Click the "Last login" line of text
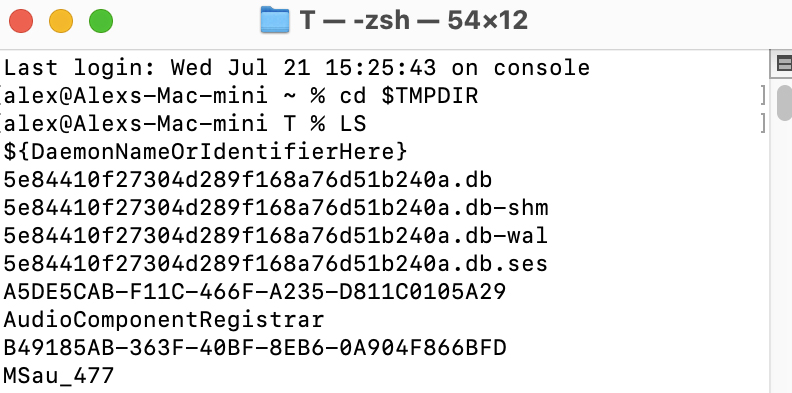Image resolution: width=792 pixels, height=393 pixels. (x=296, y=68)
